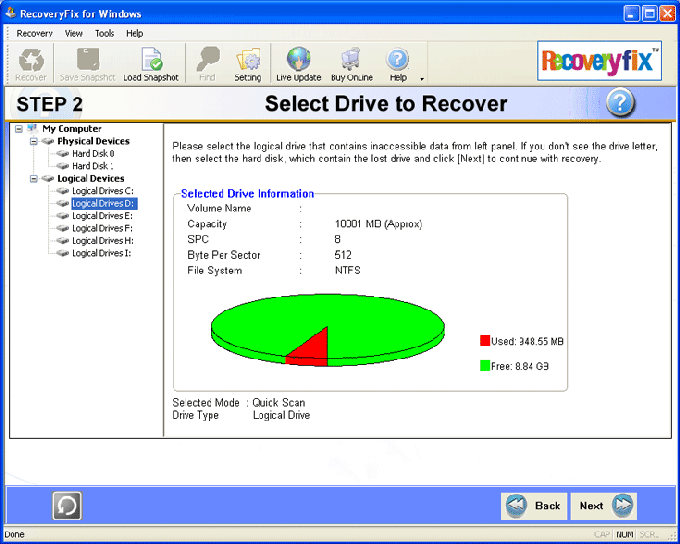The image size is (680, 544).
Task: Click the refresh icon in bottom bar
Action: tap(67, 505)
